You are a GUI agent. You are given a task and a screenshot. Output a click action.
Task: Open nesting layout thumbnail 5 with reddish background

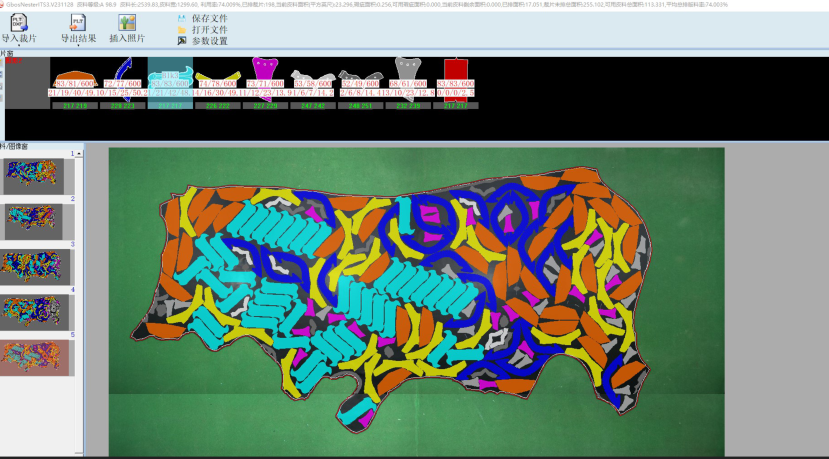point(35,358)
